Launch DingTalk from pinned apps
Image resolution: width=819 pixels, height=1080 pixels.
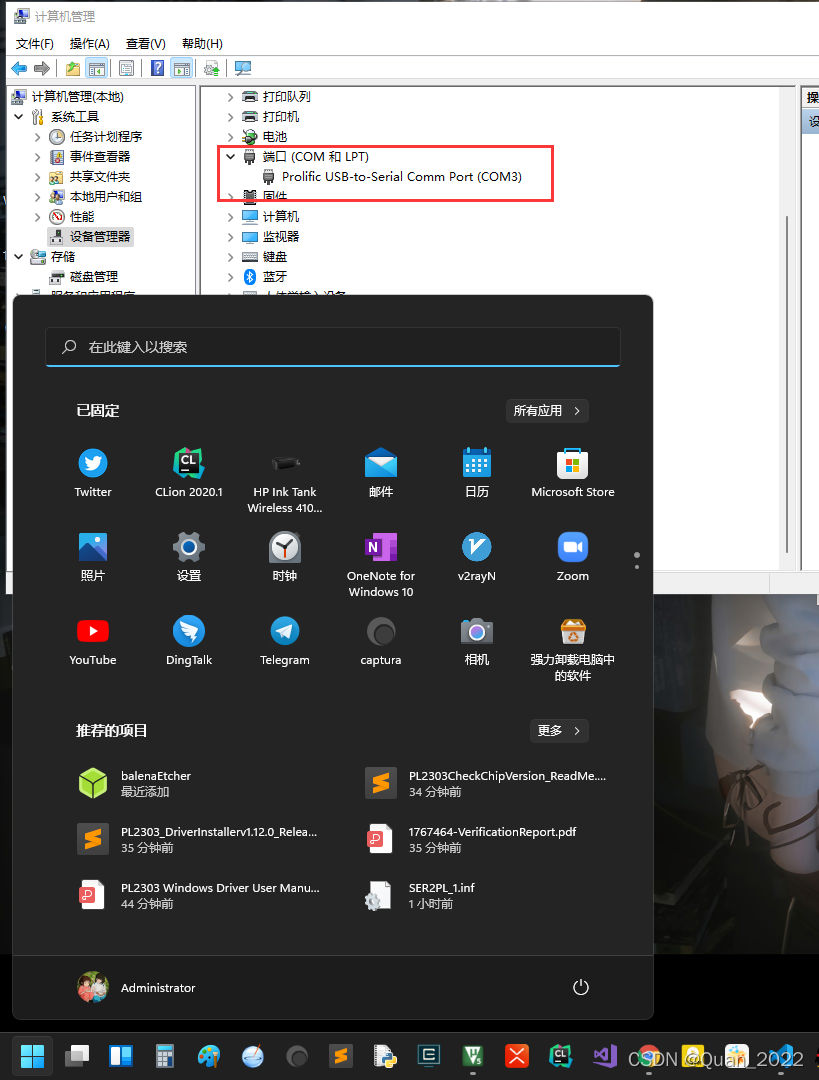pos(189,641)
